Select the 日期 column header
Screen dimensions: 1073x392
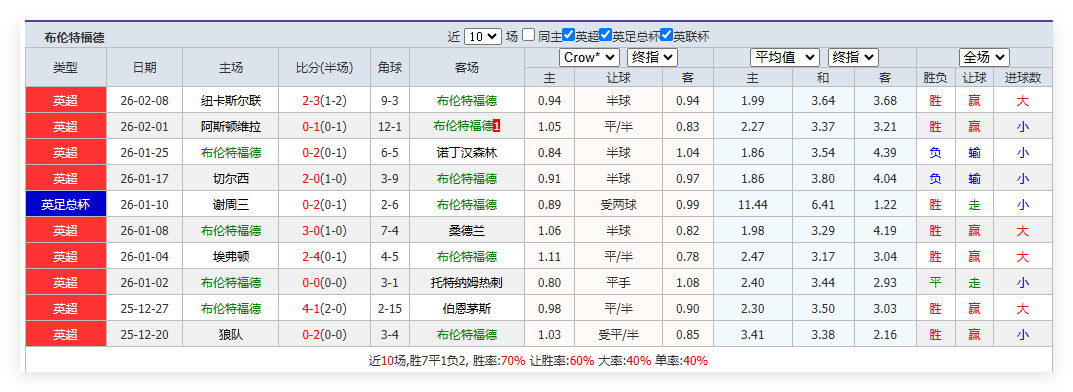tap(144, 67)
